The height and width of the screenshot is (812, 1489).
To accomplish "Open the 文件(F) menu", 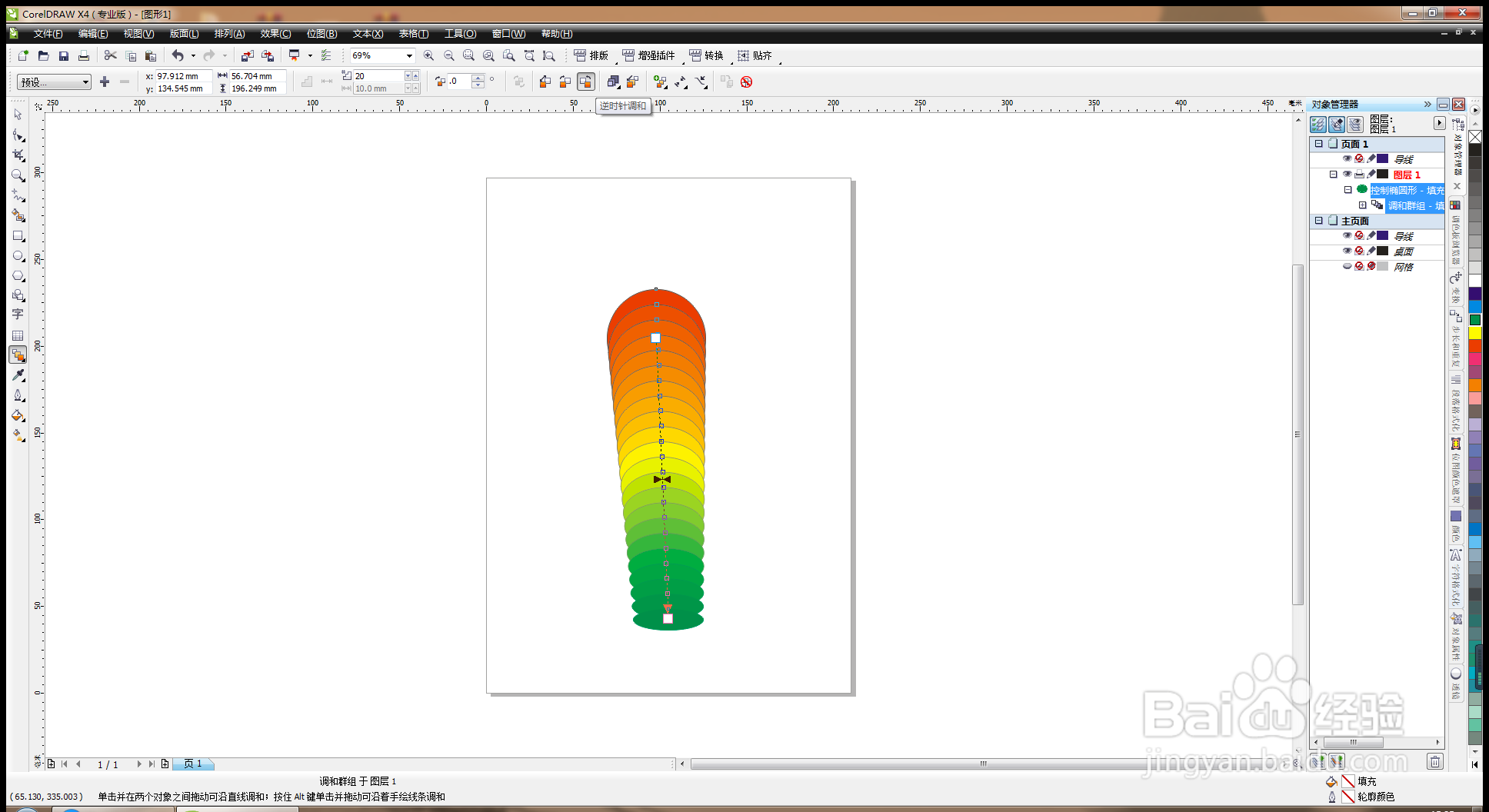I will pos(48,34).
